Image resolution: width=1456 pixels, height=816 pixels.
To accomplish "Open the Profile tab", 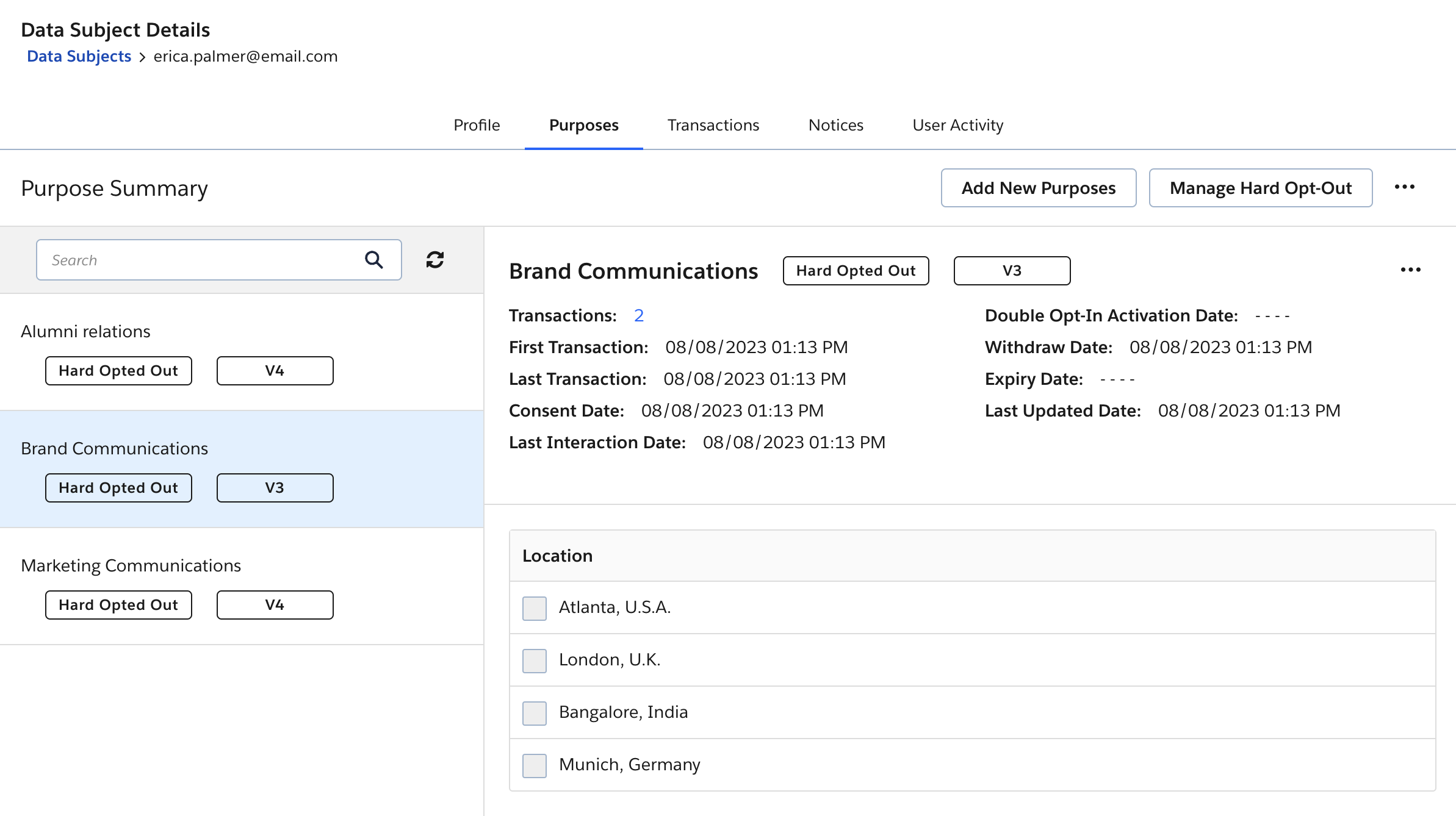I will [x=476, y=125].
